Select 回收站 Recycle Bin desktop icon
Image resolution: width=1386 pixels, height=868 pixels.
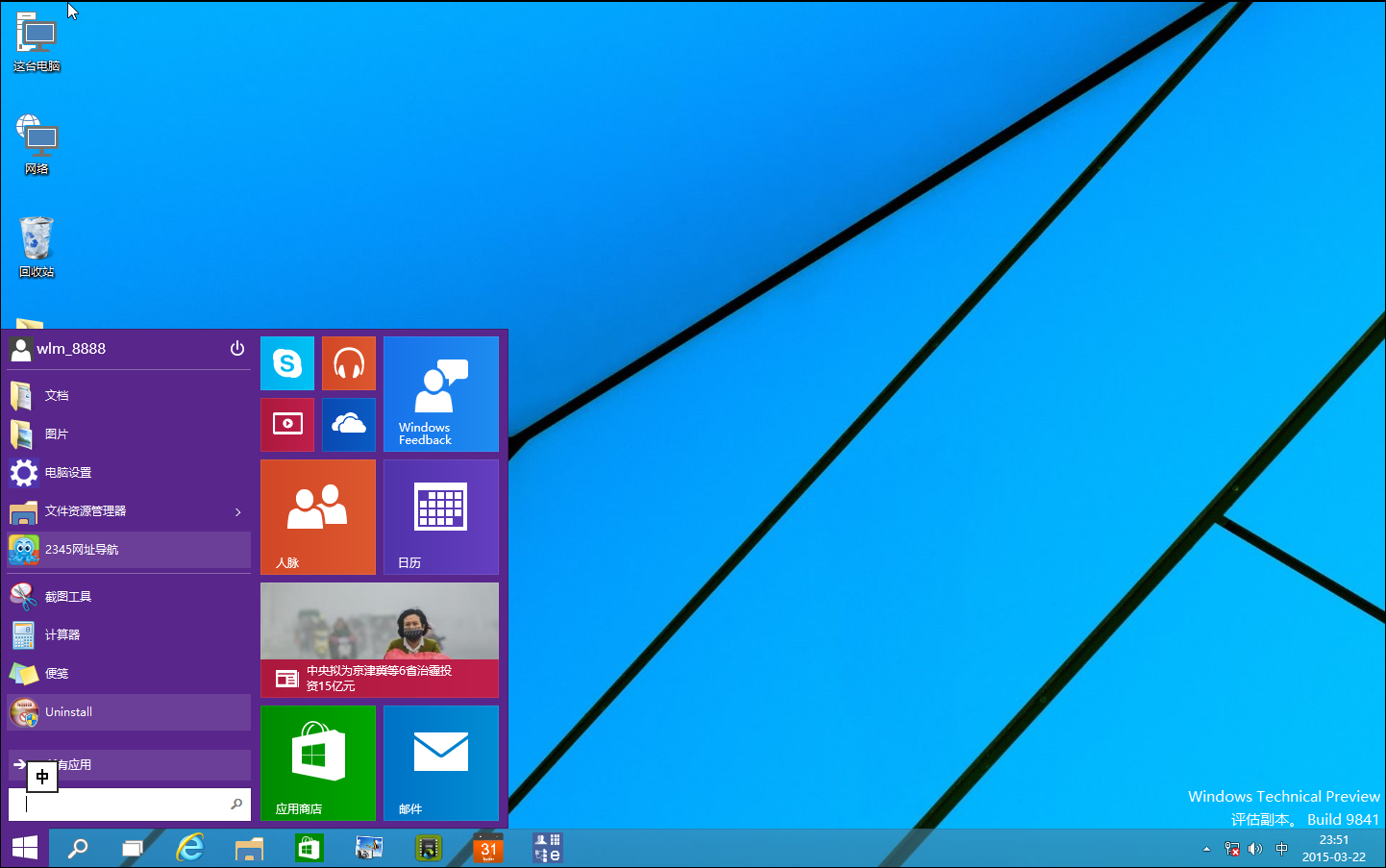point(37,247)
